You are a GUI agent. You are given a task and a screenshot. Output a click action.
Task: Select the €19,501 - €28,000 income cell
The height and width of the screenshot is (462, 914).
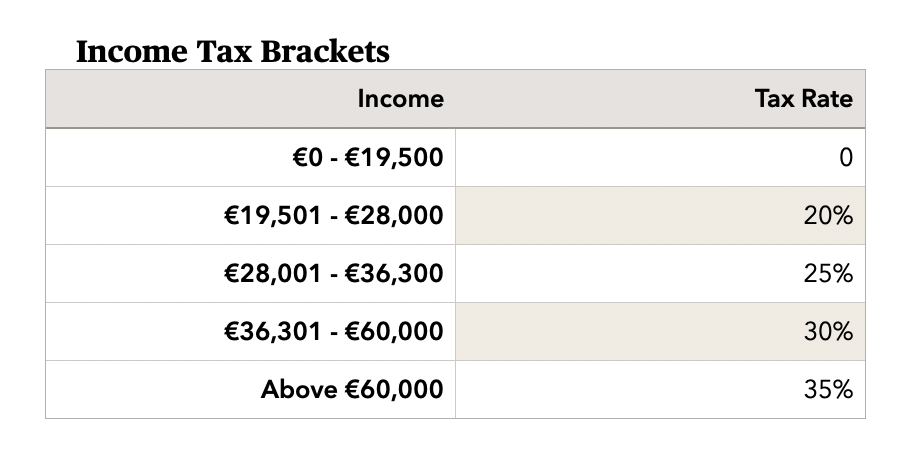tap(334, 215)
